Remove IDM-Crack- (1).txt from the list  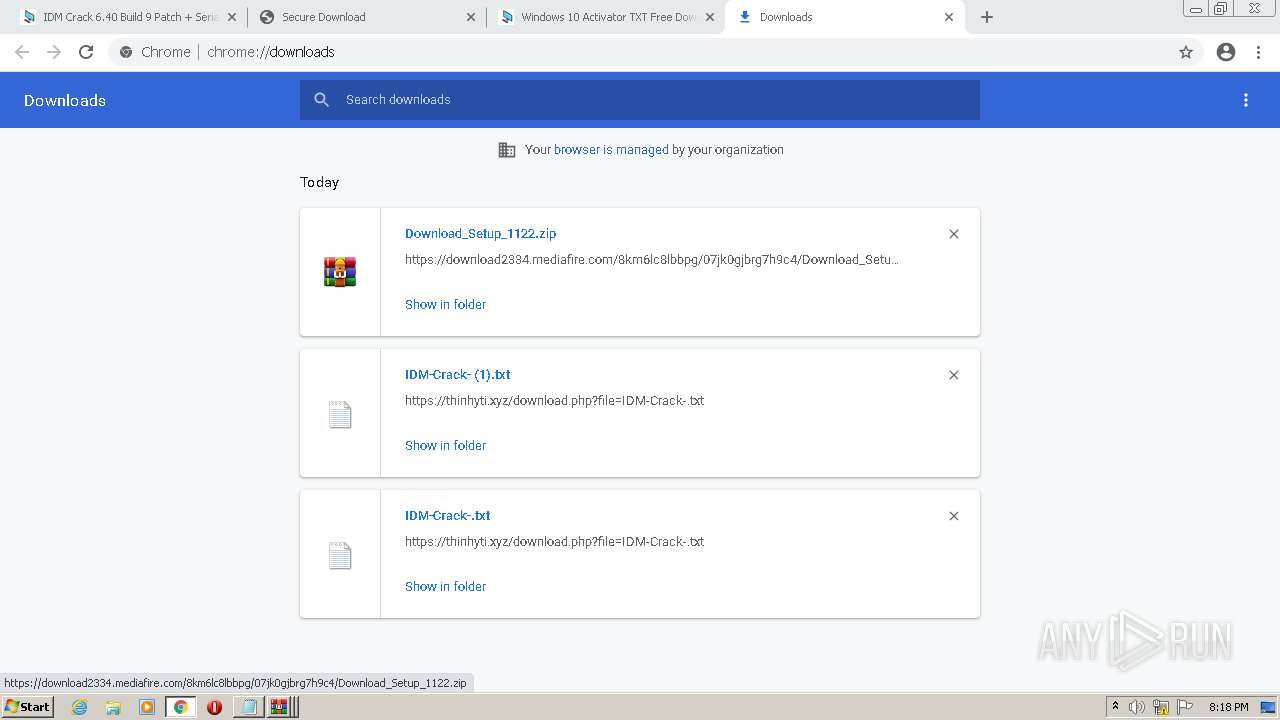point(954,375)
